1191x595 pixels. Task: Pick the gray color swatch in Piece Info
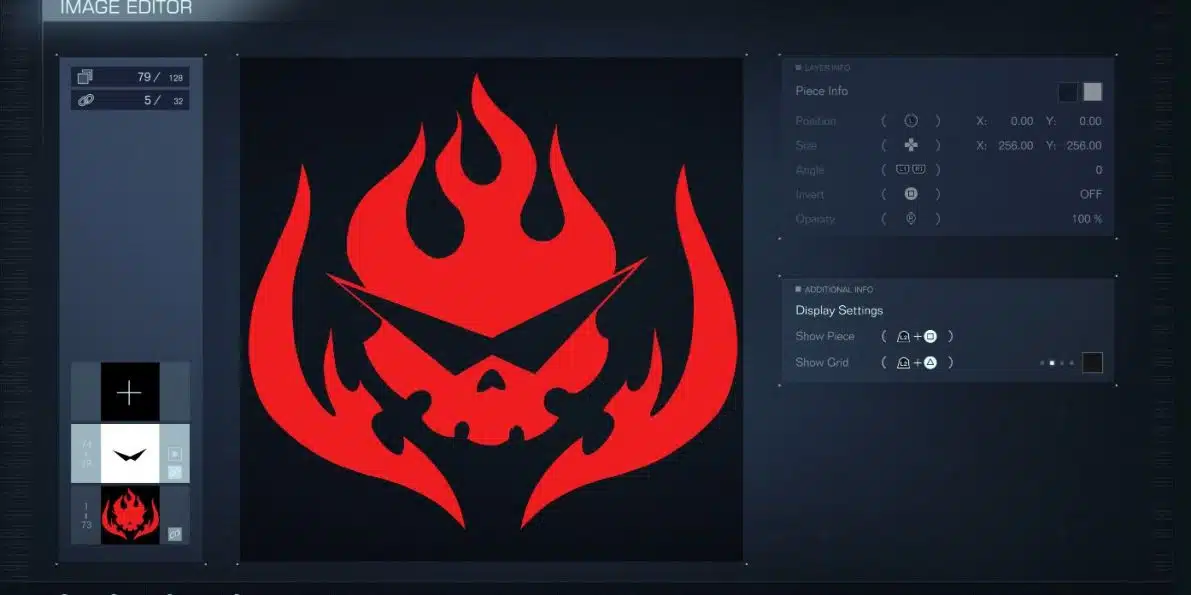pyautogui.click(x=1092, y=92)
